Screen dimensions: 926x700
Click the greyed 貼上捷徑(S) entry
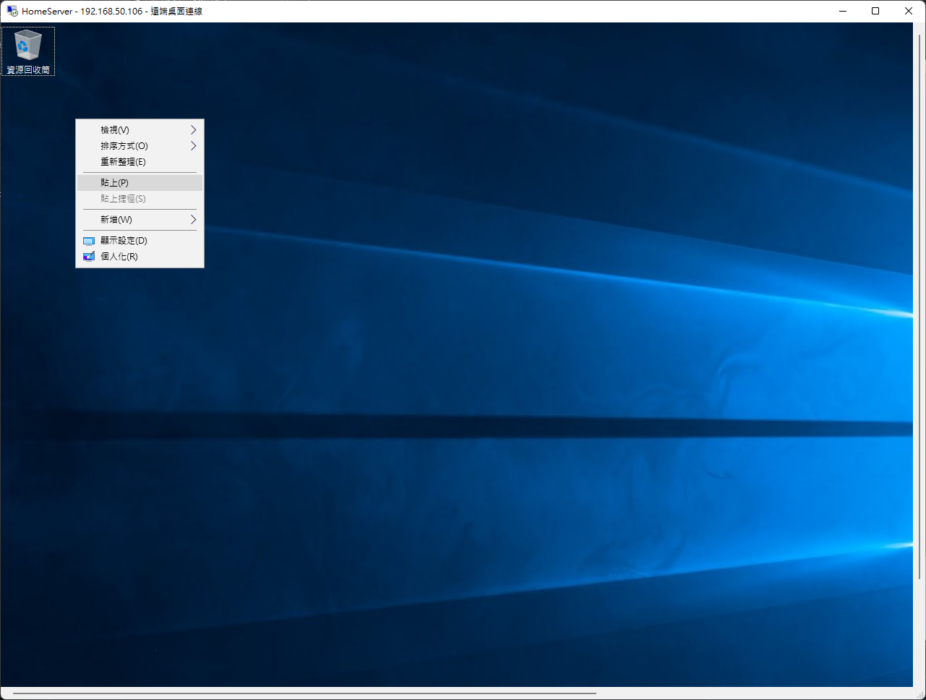140,198
